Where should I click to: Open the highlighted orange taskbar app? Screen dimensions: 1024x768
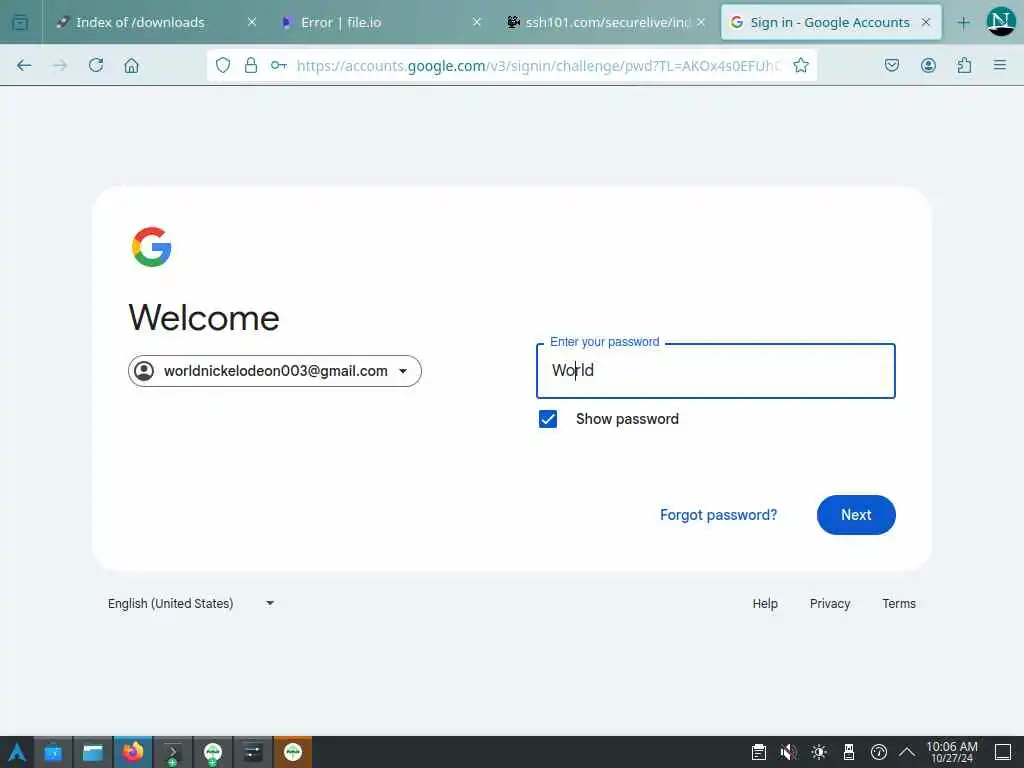pyautogui.click(x=293, y=752)
